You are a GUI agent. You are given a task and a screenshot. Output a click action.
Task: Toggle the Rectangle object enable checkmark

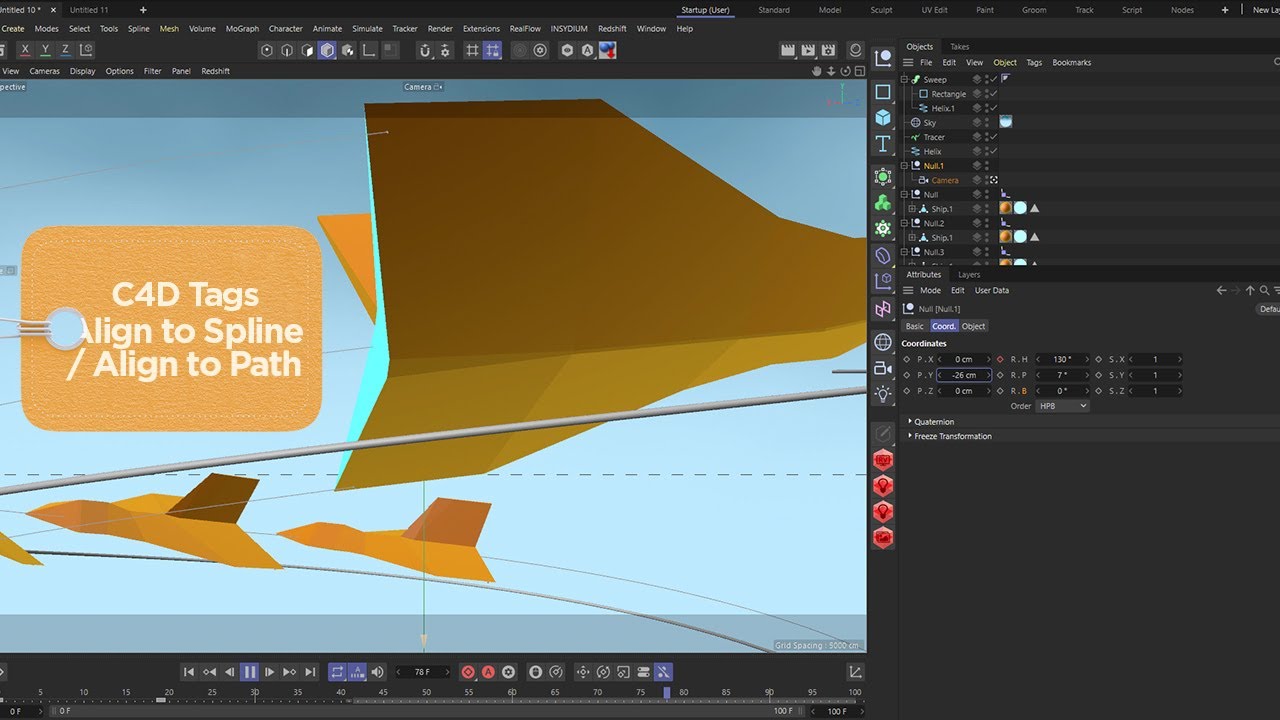pos(993,94)
